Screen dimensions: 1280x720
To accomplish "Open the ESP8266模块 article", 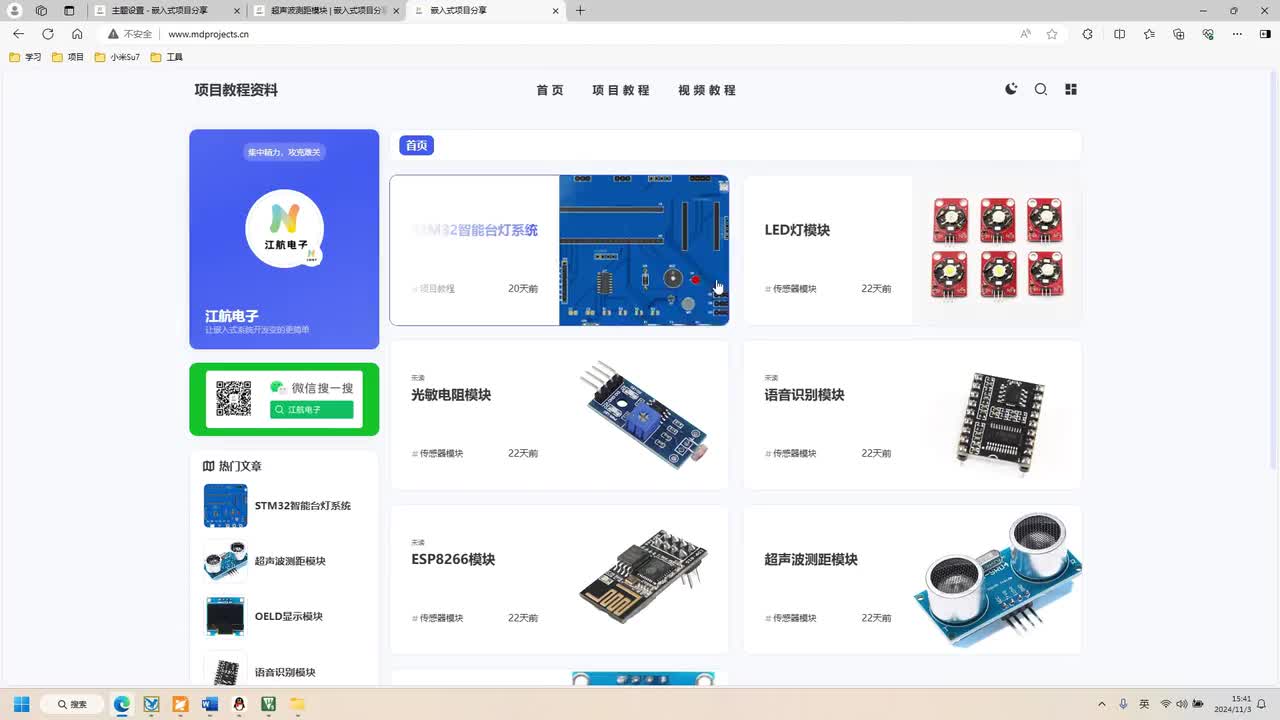I will click(x=453, y=560).
